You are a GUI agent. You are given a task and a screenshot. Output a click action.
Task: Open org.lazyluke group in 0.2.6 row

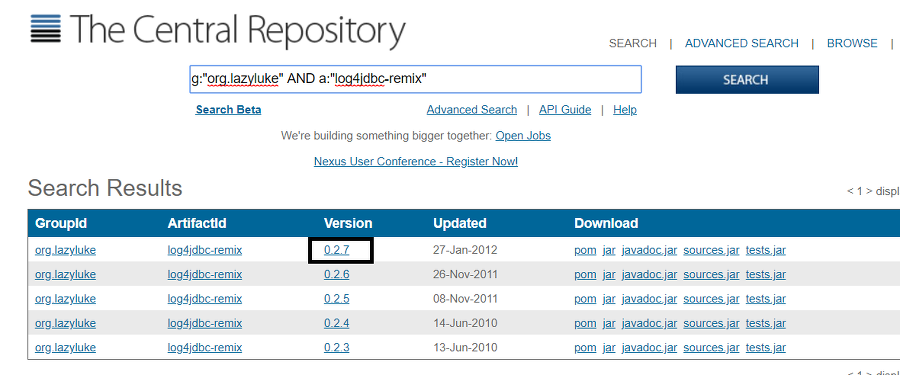(65, 275)
